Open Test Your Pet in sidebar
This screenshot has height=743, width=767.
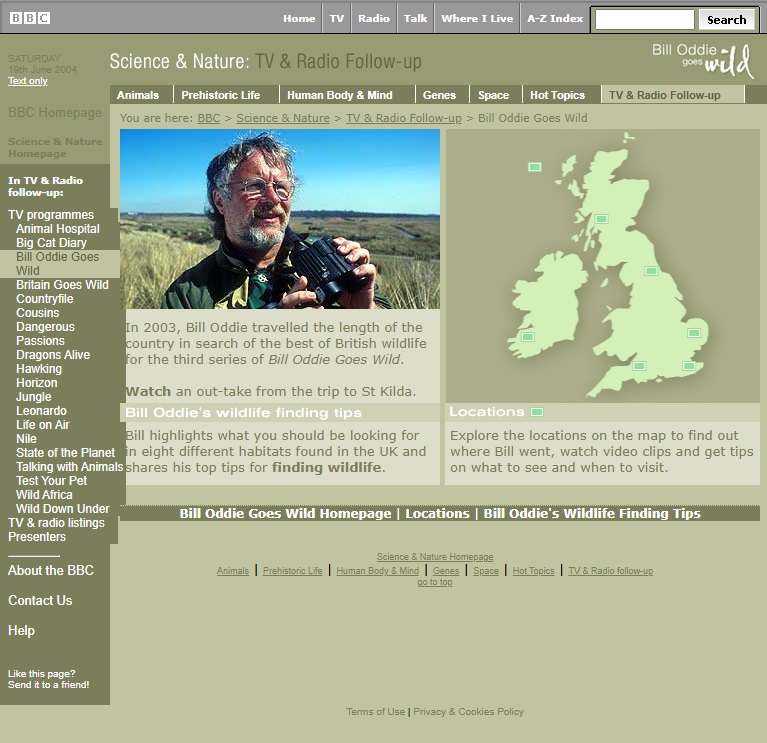point(51,481)
